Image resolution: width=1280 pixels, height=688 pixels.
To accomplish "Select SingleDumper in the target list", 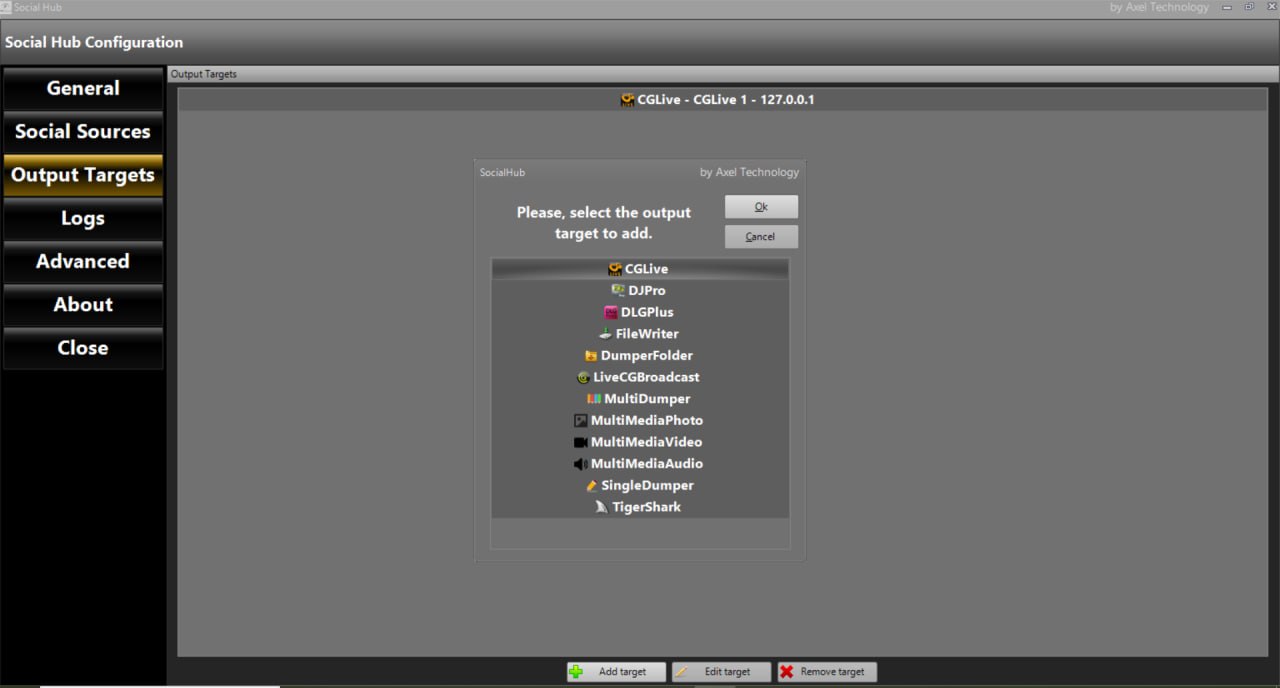I will click(640, 486).
